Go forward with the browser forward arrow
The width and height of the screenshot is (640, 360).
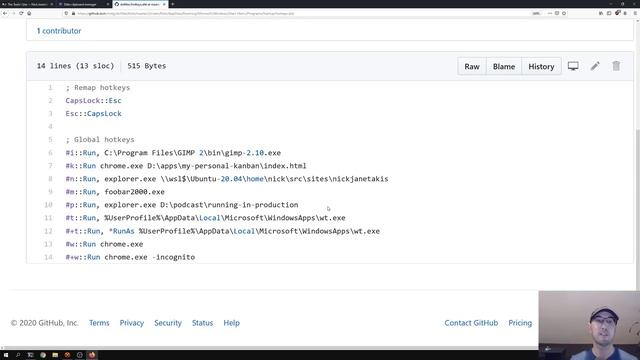tap(13, 13)
